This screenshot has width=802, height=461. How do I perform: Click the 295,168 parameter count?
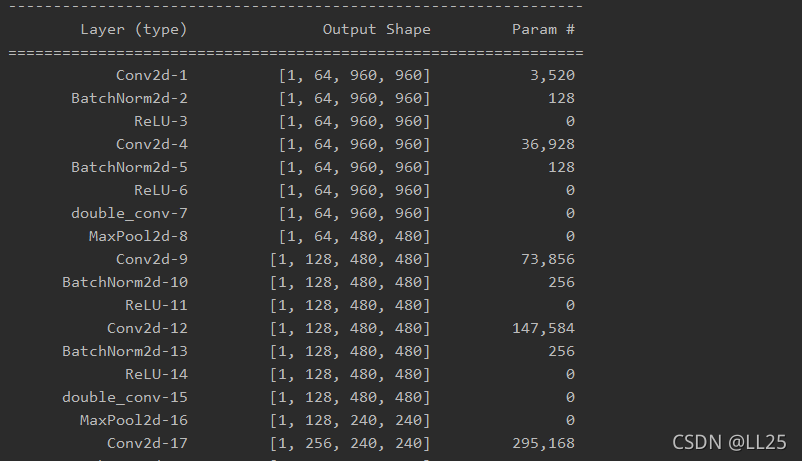(x=543, y=444)
